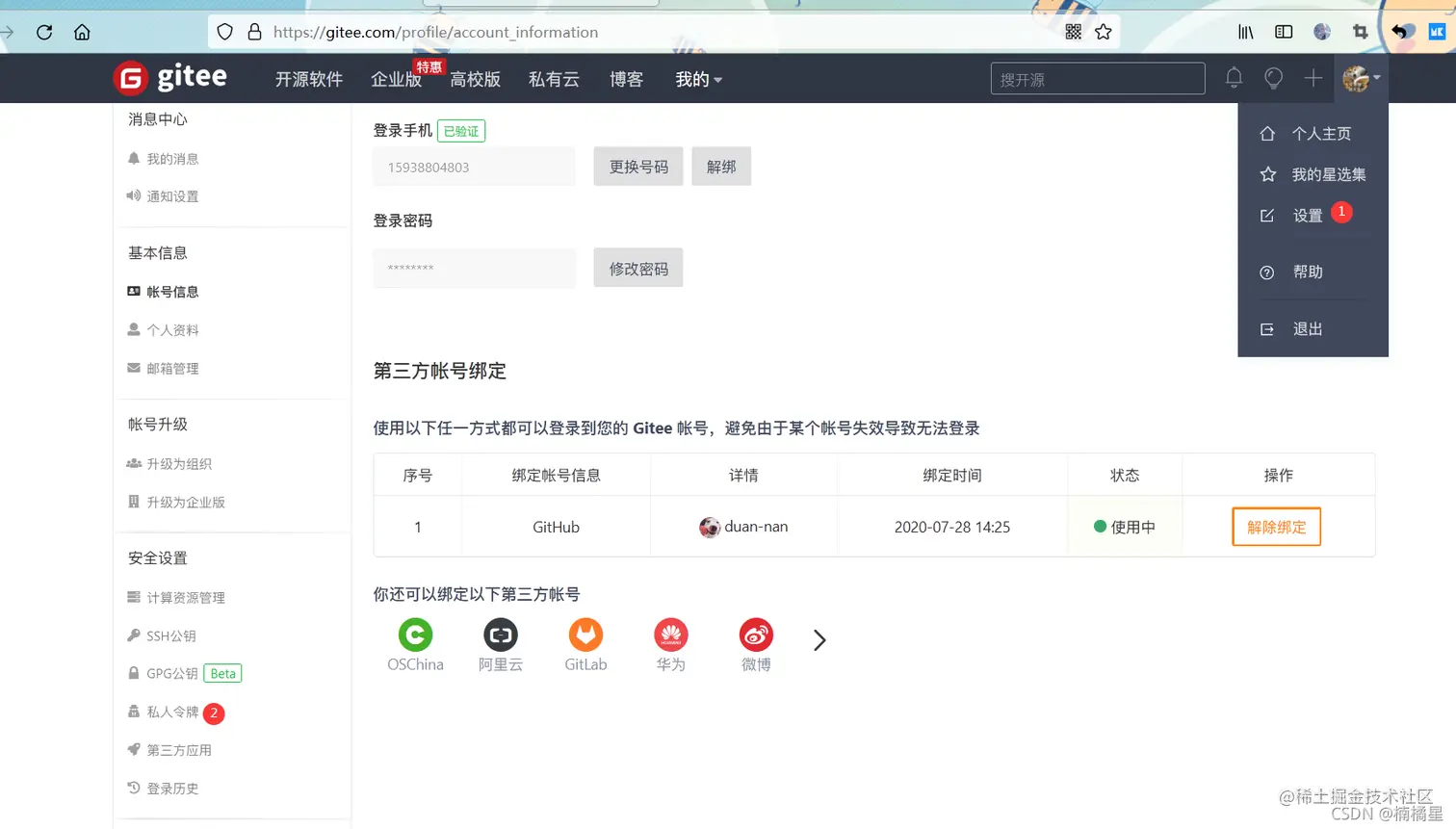Click the lightbulb feedback icon
Image resolution: width=1456 pixels, height=829 pixels.
[1273, 78]
